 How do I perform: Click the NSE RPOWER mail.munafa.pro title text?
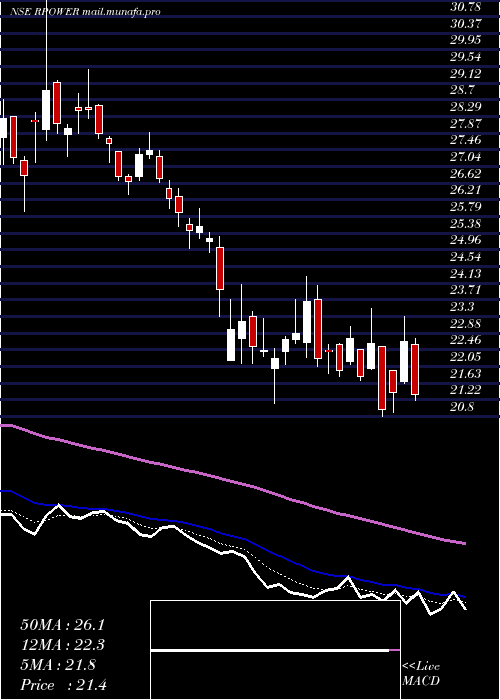[85, 12]
